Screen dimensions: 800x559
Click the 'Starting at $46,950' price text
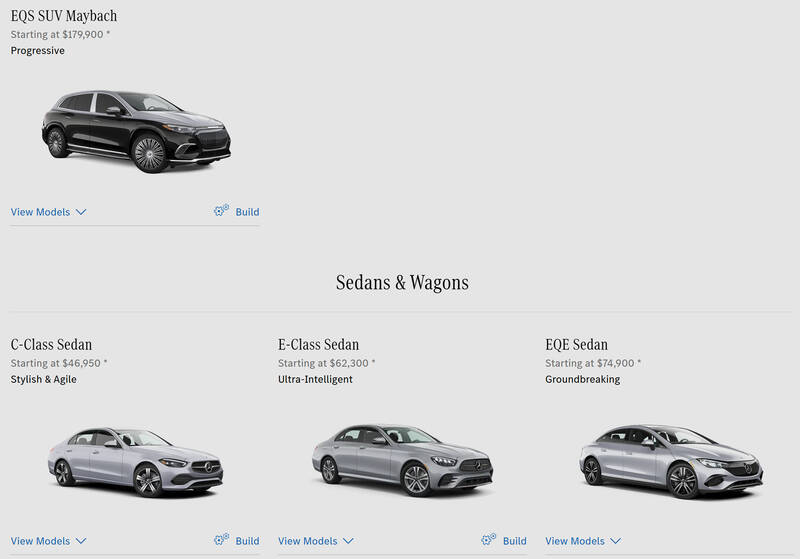(59, 363)
